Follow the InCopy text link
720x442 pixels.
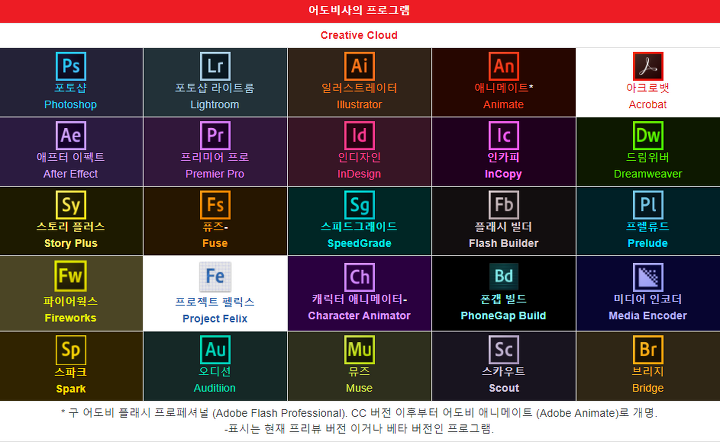[x=503, y=174]
